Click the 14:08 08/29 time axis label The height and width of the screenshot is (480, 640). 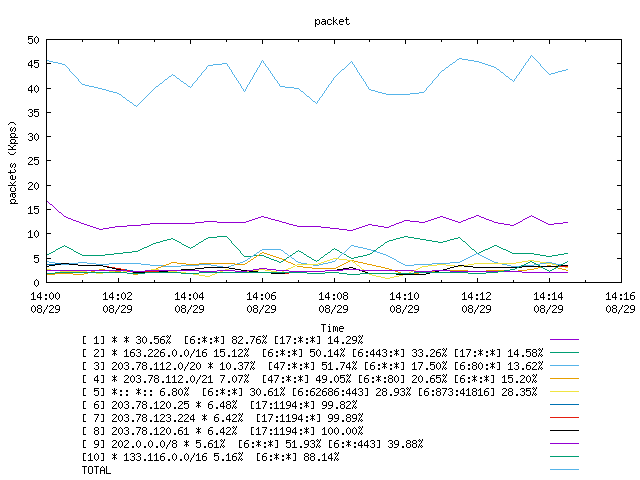[x=333, y=302]
